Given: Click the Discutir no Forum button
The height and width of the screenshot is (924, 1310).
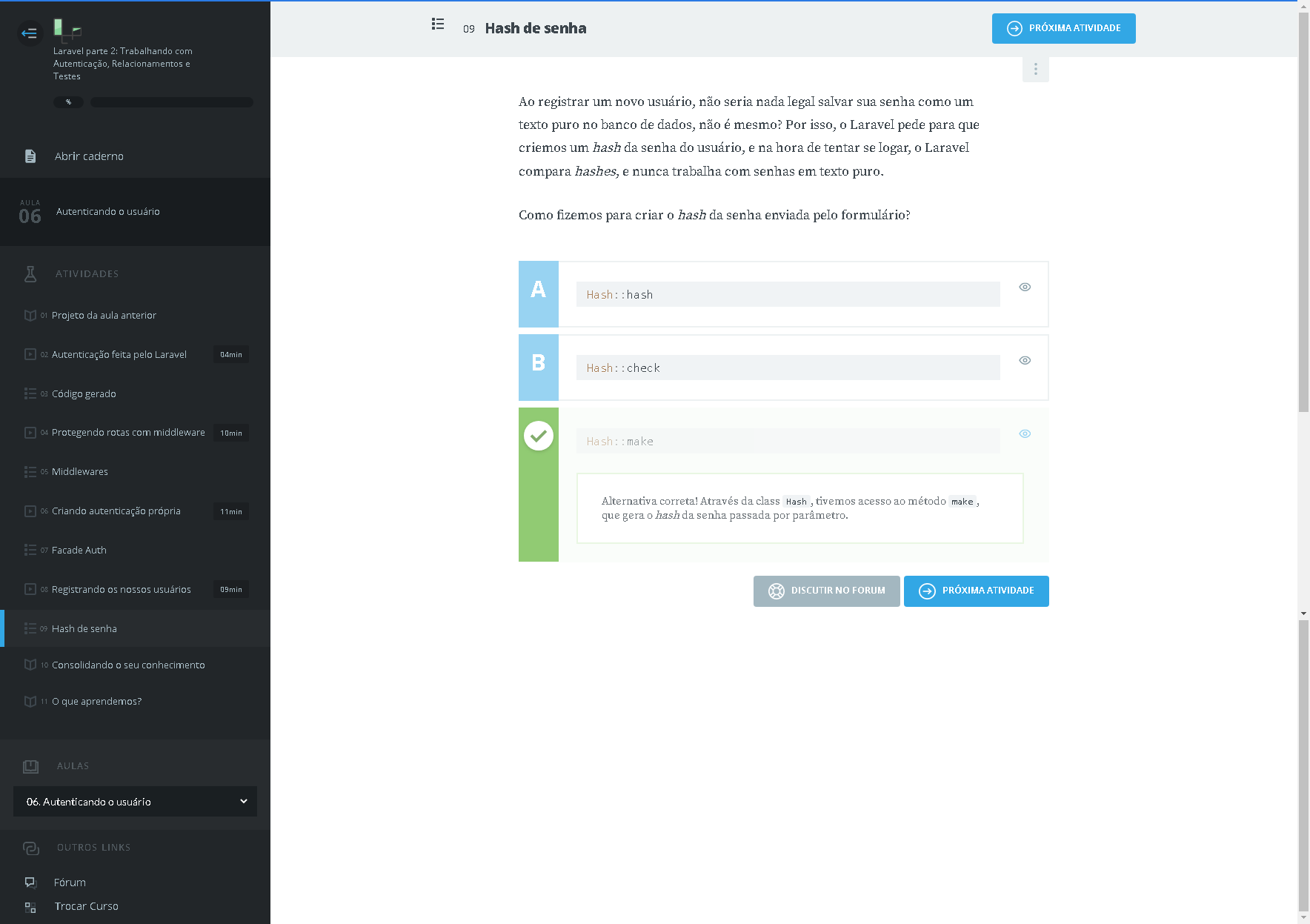Looking at the screenshot, I should coord(826,591).
